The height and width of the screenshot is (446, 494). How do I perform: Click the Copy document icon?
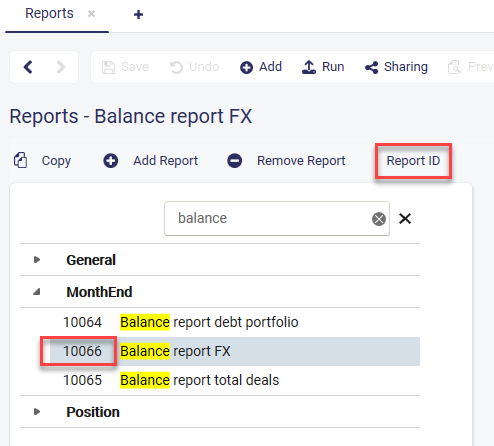pos(21,160)
